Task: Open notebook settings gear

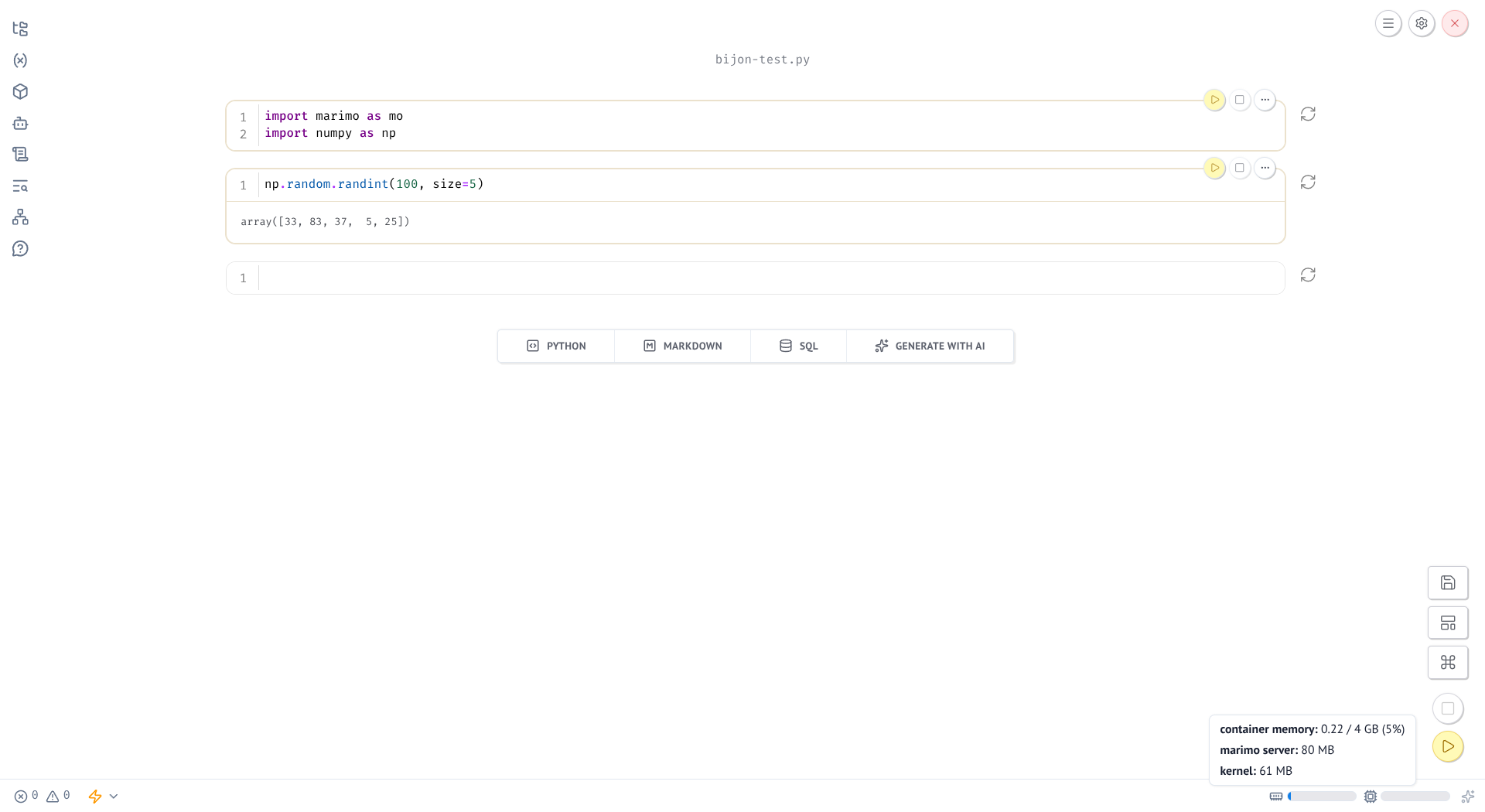Action: click(x=1422, y=23)
